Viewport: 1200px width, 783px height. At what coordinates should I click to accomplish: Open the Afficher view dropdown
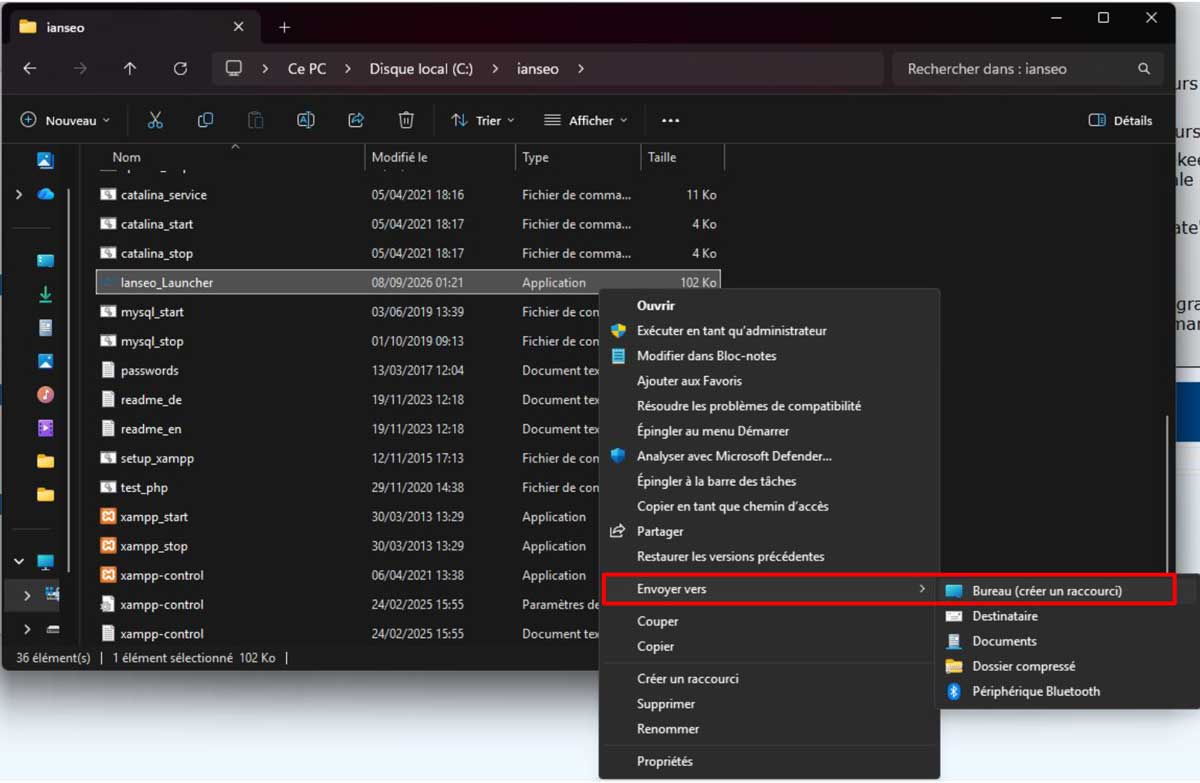587,121
